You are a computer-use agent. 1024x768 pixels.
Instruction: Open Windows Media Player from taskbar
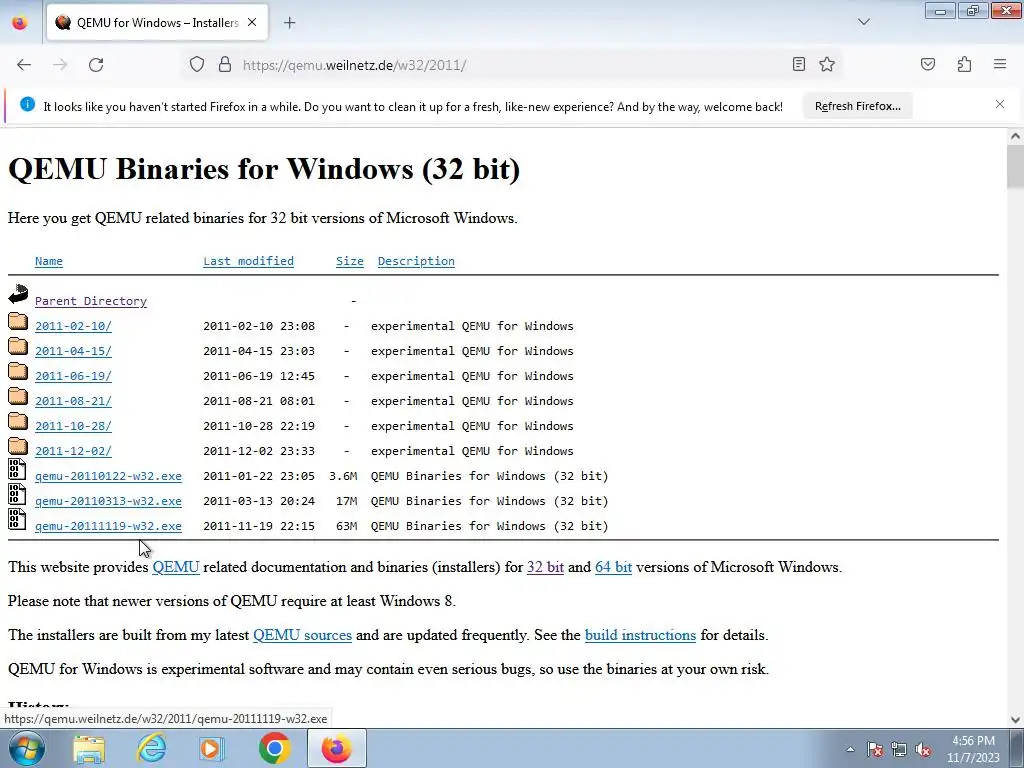[x=211, y=749]
